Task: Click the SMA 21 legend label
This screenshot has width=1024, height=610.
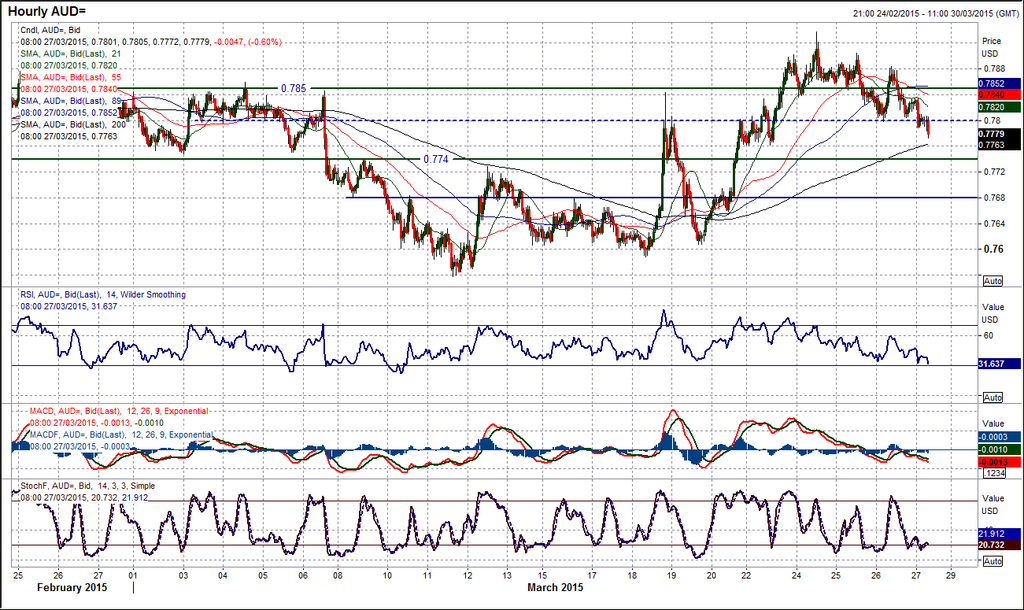Action: pos(71,54)
